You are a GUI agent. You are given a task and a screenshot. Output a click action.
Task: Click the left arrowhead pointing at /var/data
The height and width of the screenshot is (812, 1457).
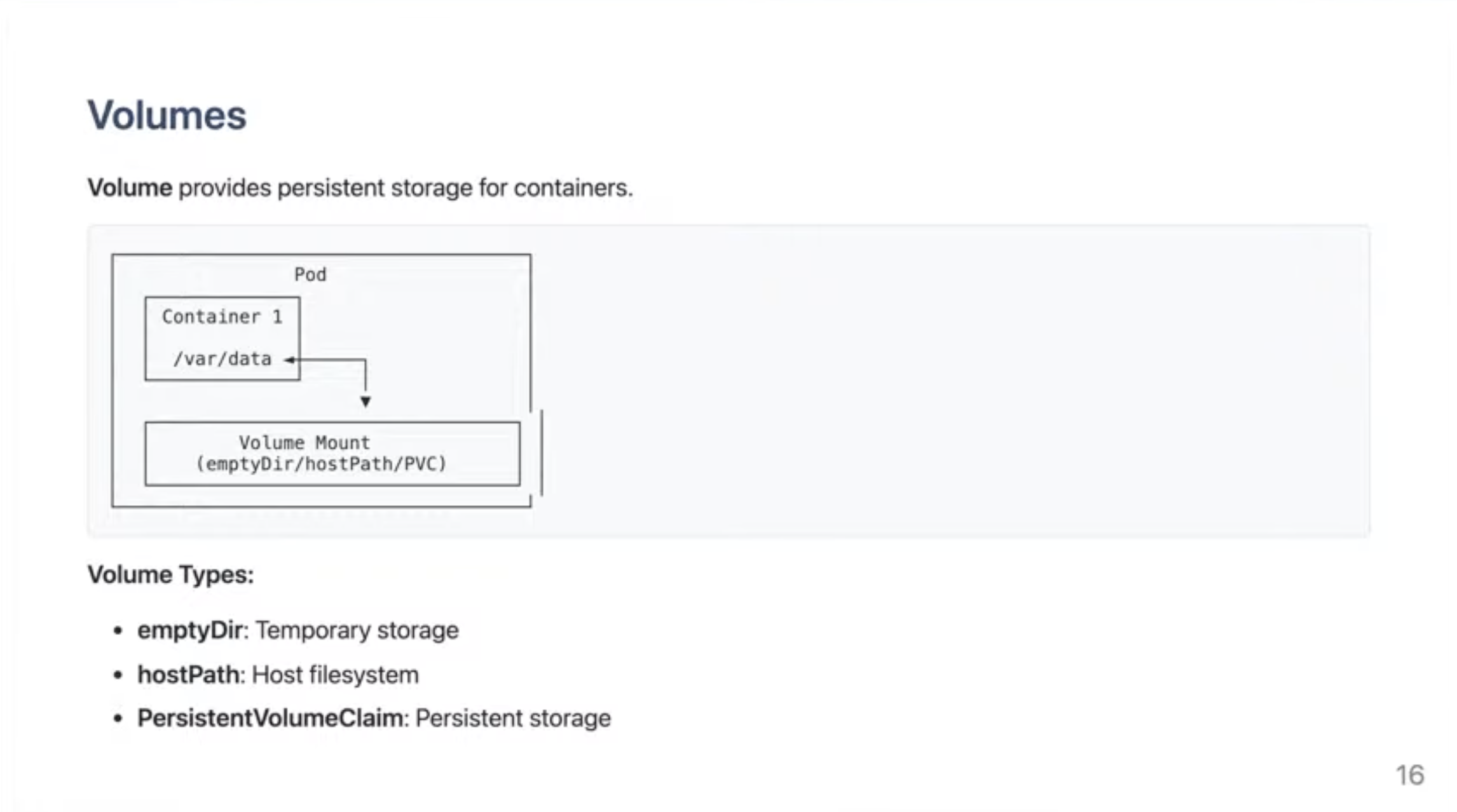point(289,360)
